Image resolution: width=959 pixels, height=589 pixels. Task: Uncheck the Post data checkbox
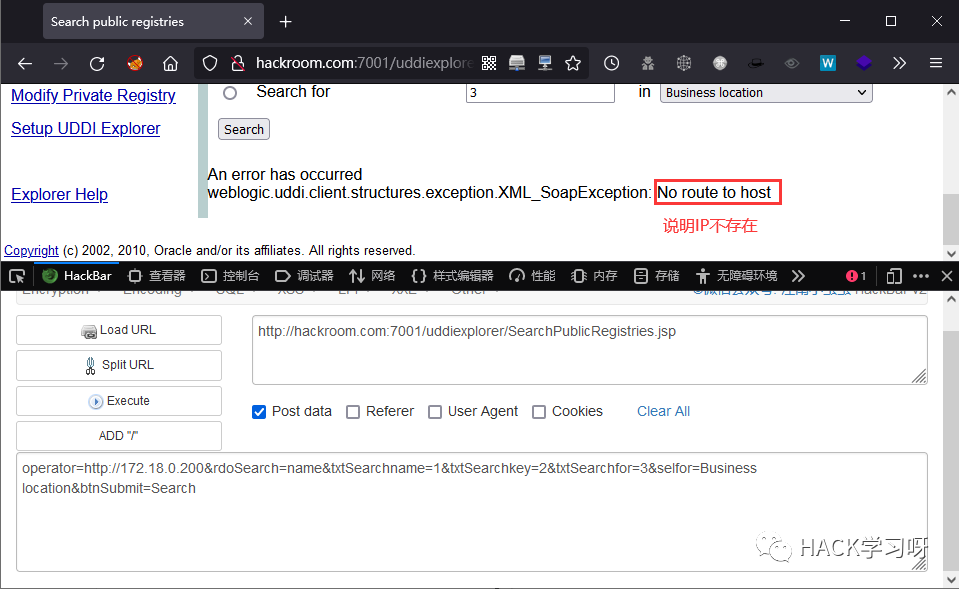[259, 412]
